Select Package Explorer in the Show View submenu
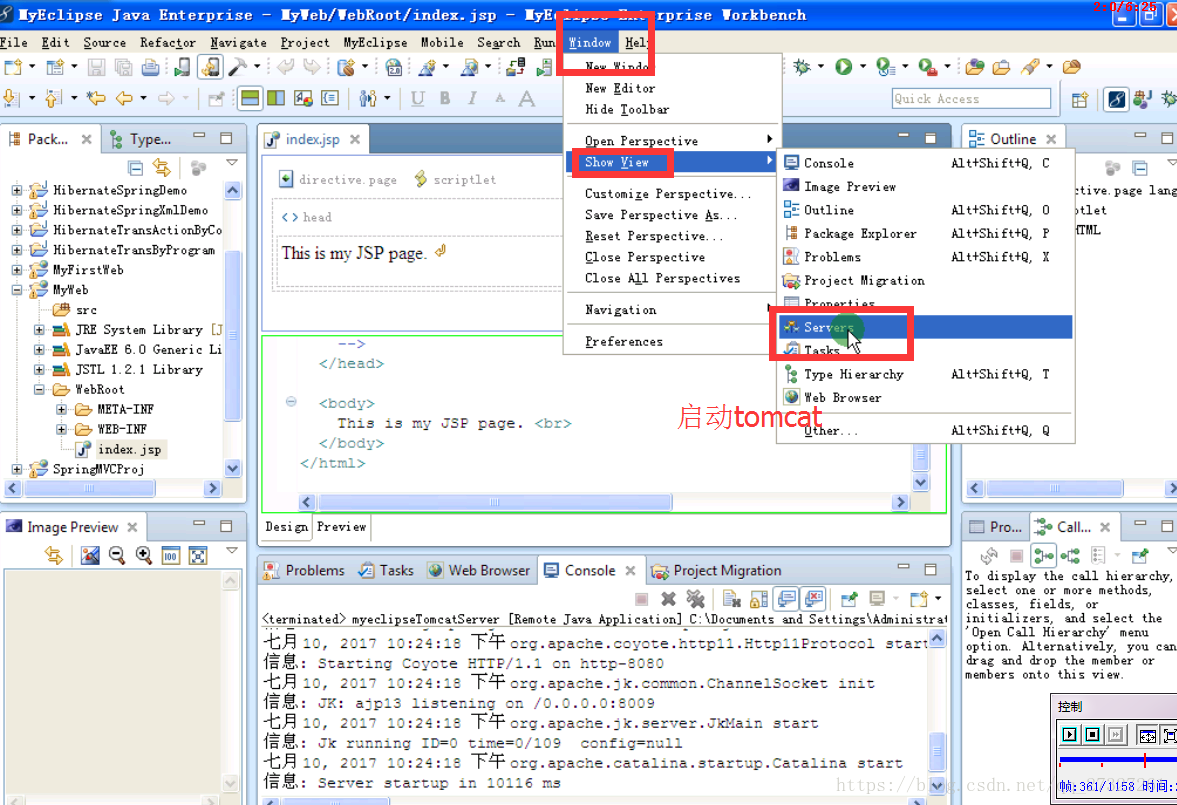This screenshot has width=1177, height=805. click(x=925, y=234)
